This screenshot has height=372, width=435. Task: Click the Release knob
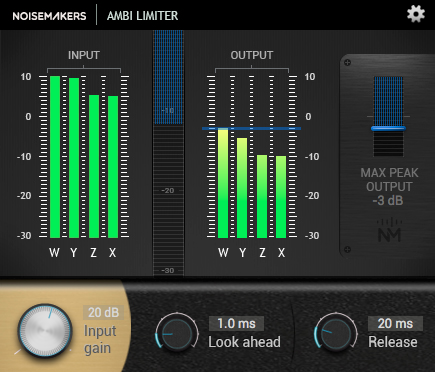(x=336, y=334)
